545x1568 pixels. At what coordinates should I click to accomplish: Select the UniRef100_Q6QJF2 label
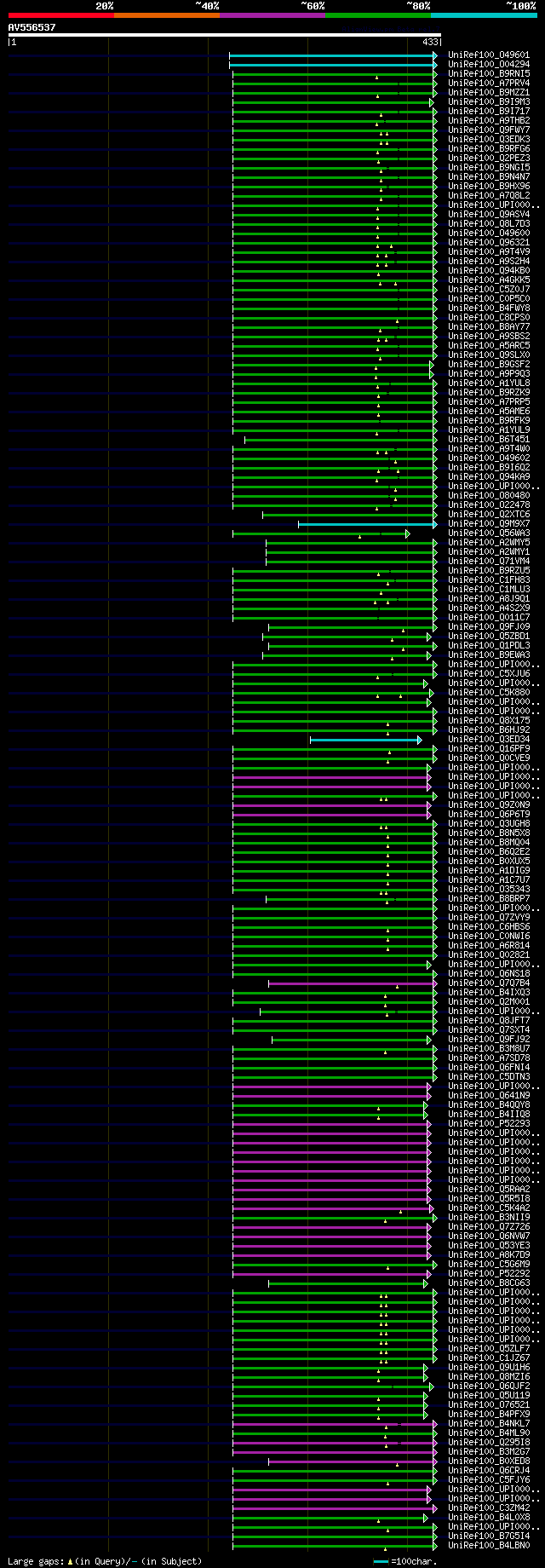(489, 1386)
